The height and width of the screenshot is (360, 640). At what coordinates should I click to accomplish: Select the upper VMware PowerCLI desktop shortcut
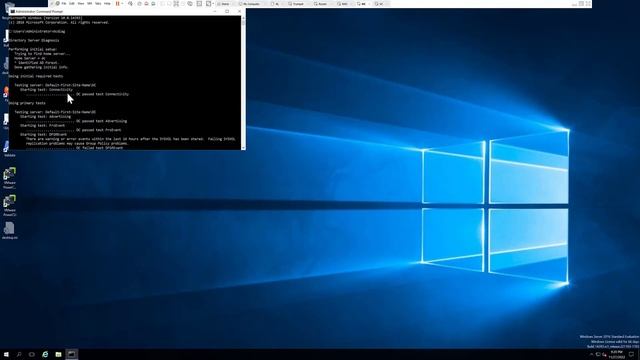(9, 178)
